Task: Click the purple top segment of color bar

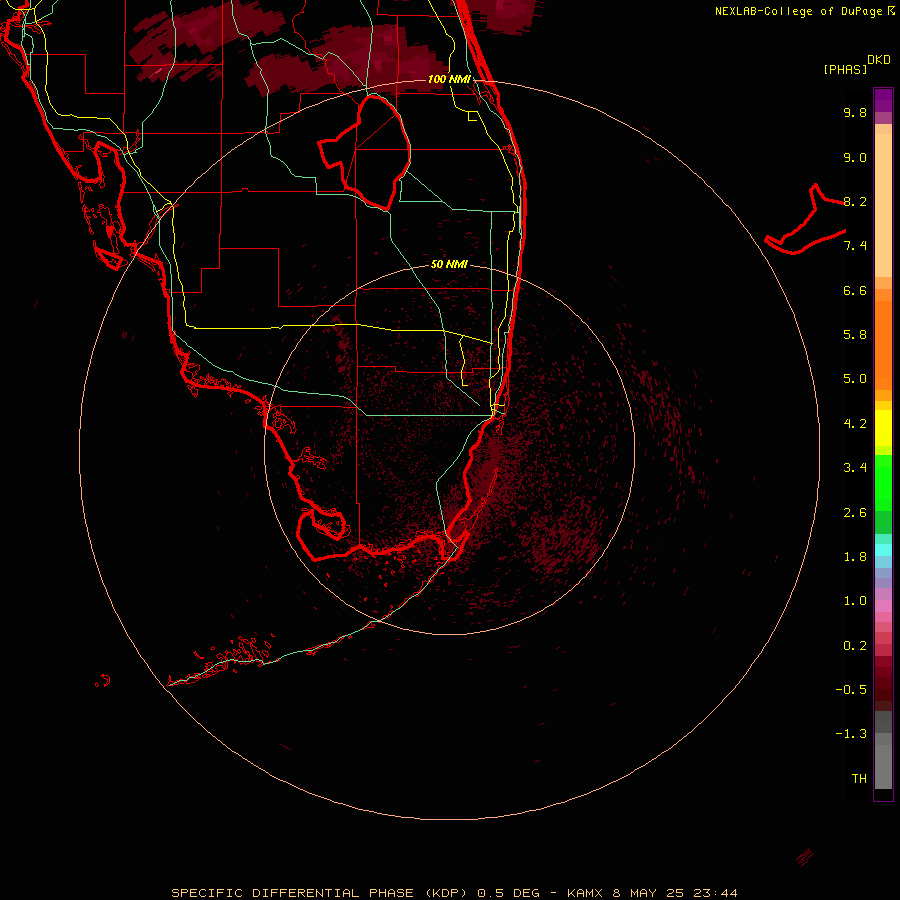Action: (883, 100)
